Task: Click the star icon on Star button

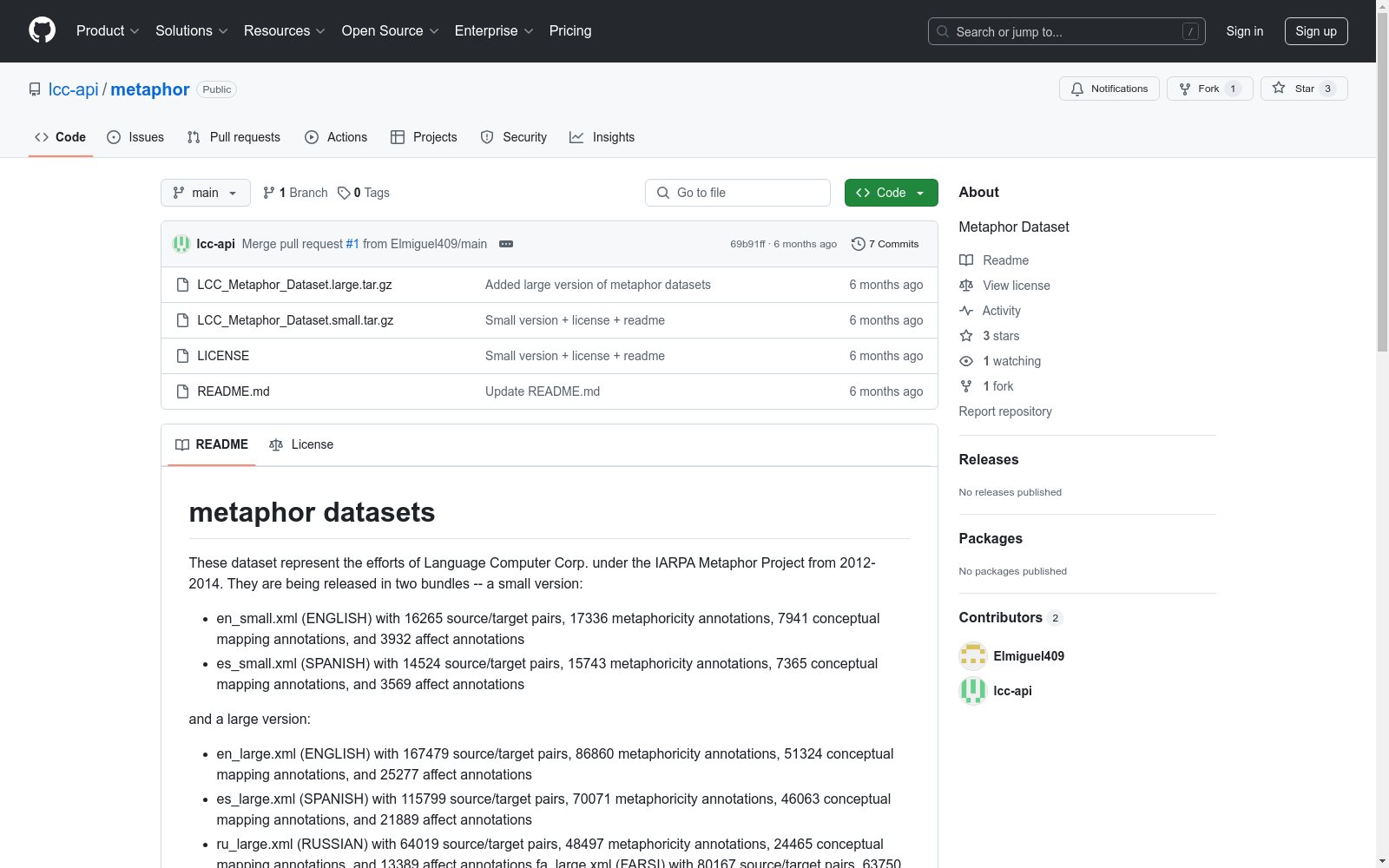Action: (x=1279, y=88)
